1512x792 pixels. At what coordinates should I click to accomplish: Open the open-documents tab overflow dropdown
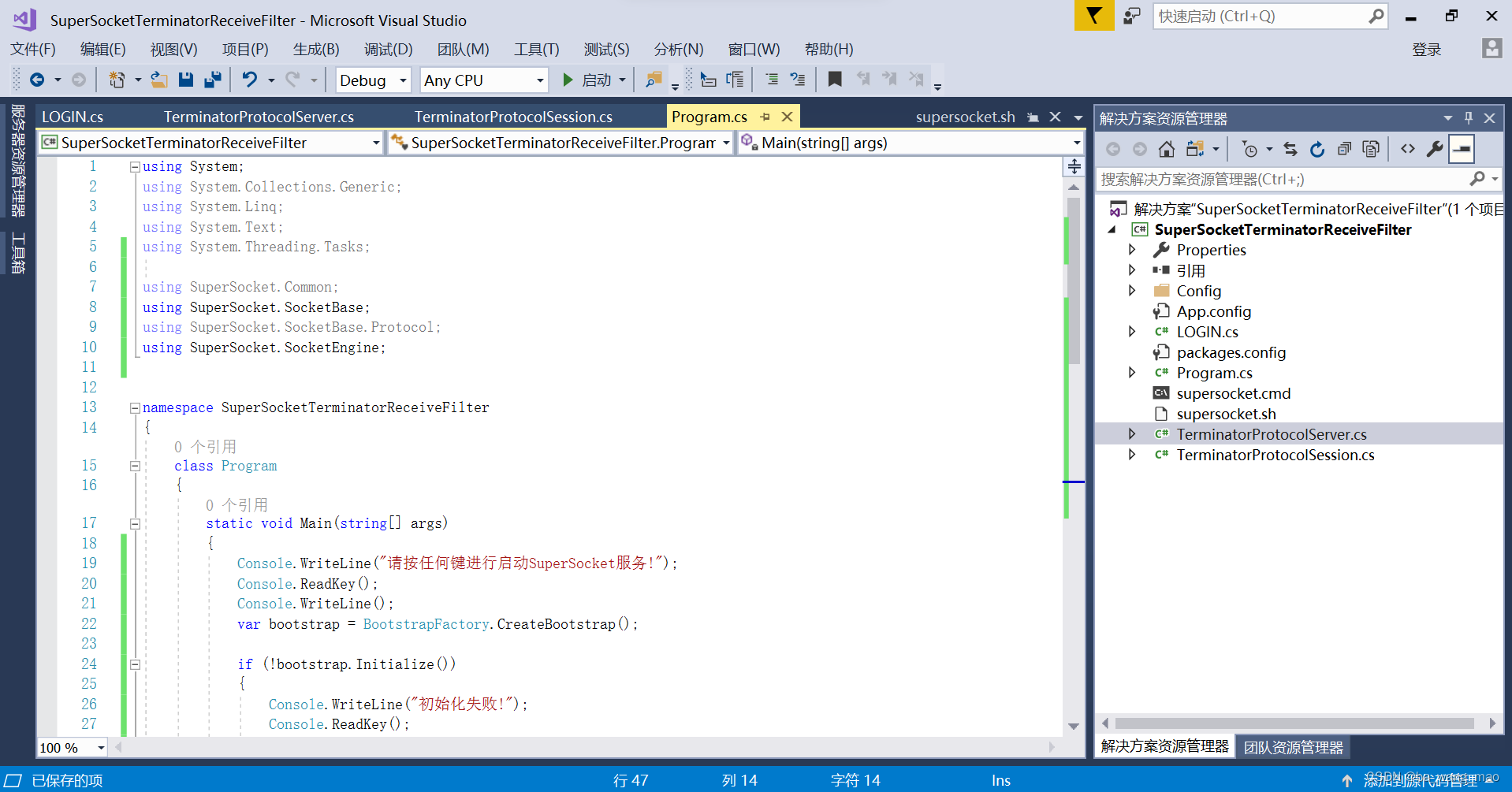[x=1078, y=117]
